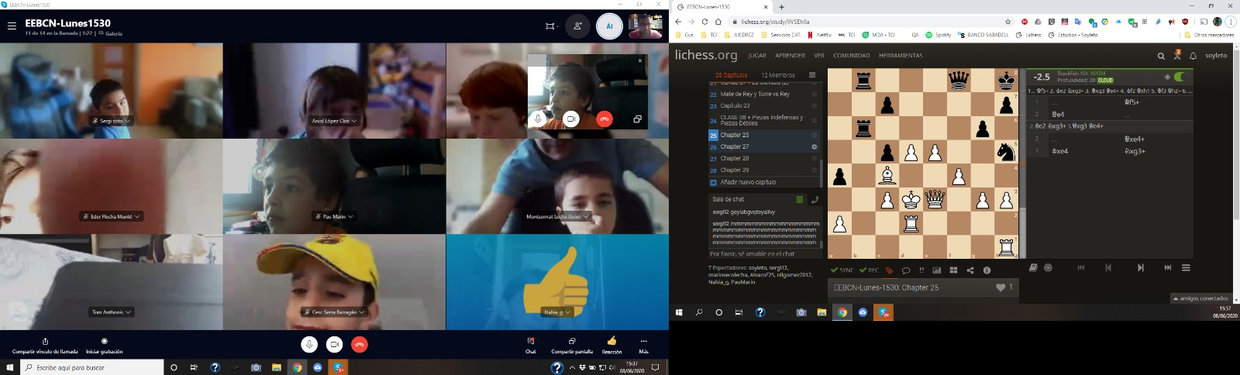Open opening explorer book icon
The image size is (1240, 375).
pyautogui.click(x=1034, y=267)
